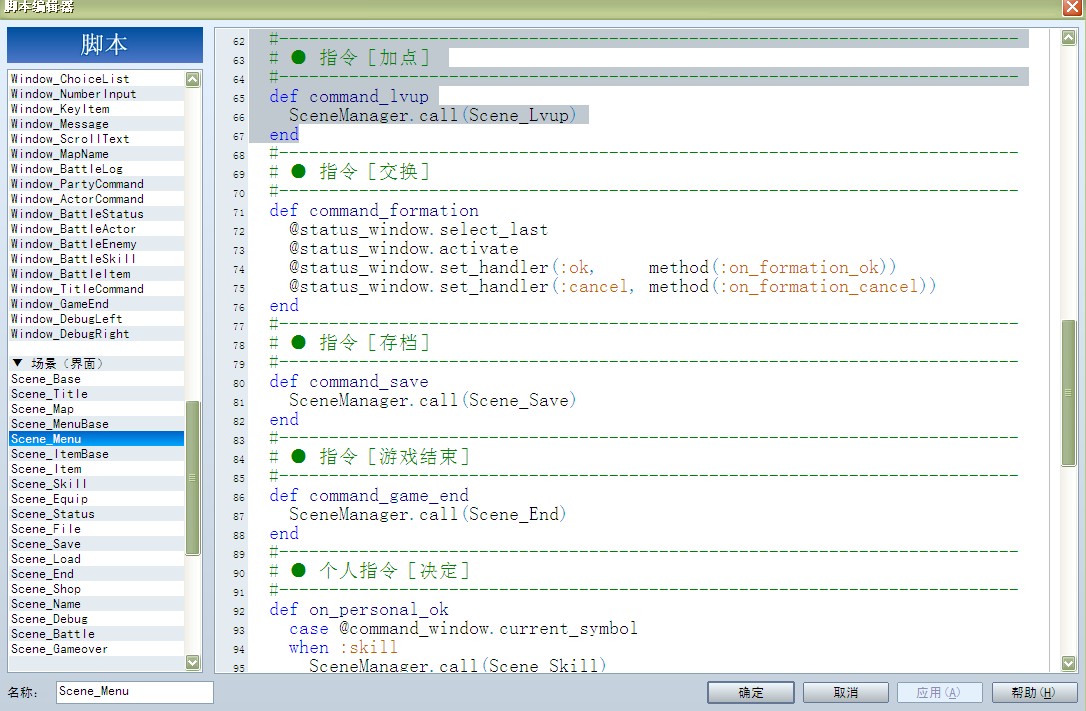The image size is (1086, 711).
Task: Open the Window_TitleCommand script
Action: click(x=96, y=289)
